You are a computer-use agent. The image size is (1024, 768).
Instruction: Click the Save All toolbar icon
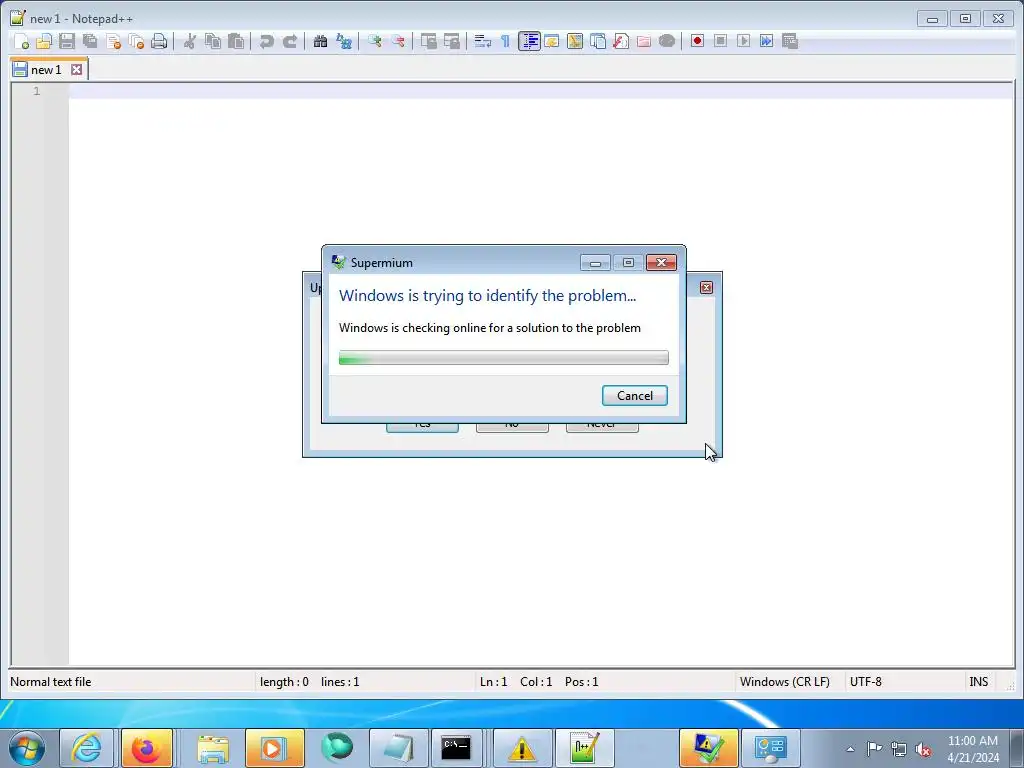click(90, 41)
